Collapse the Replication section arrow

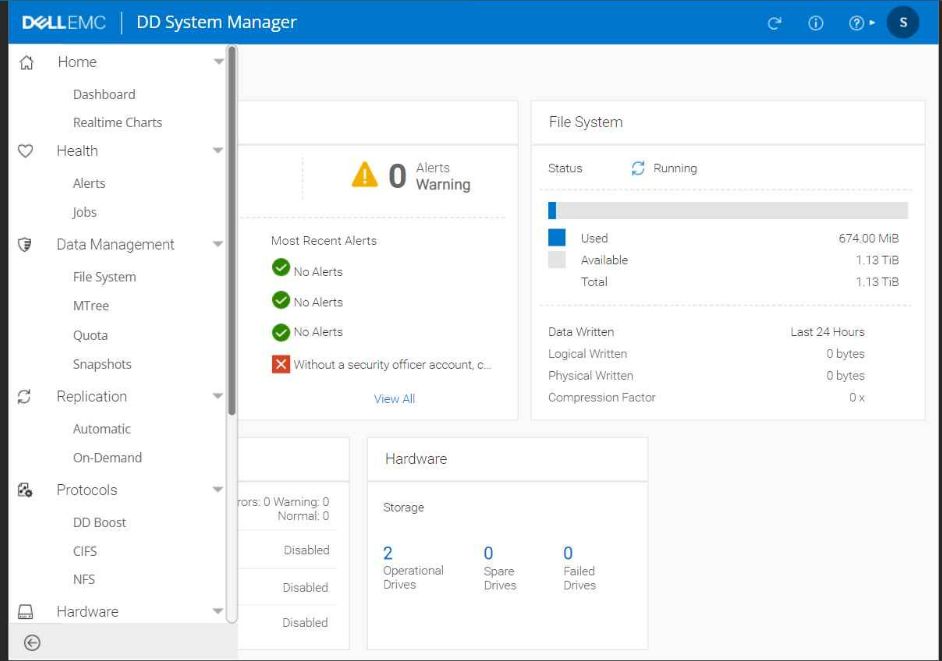click(x=218, y=396)
